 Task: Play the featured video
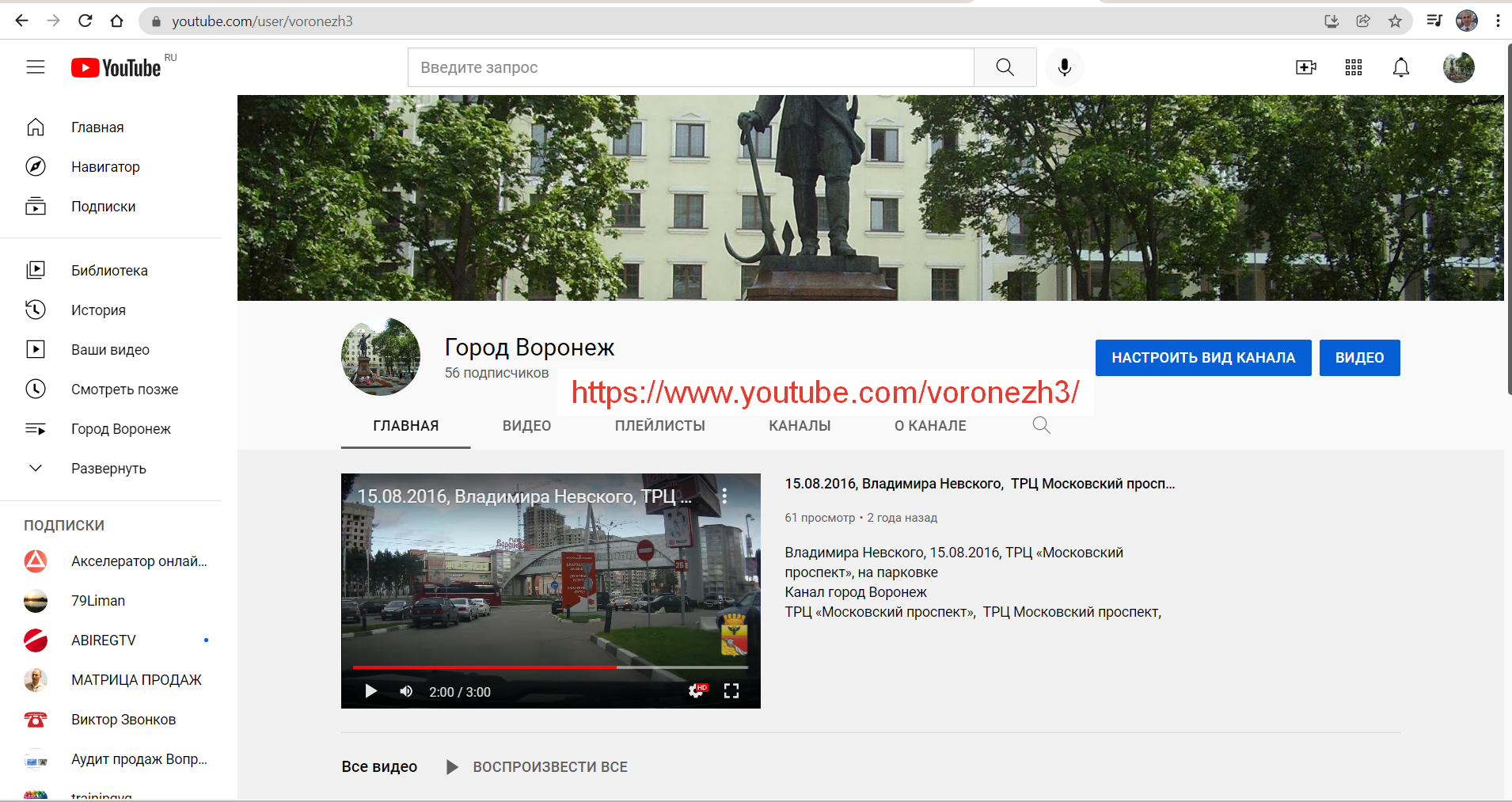(370, 691)
